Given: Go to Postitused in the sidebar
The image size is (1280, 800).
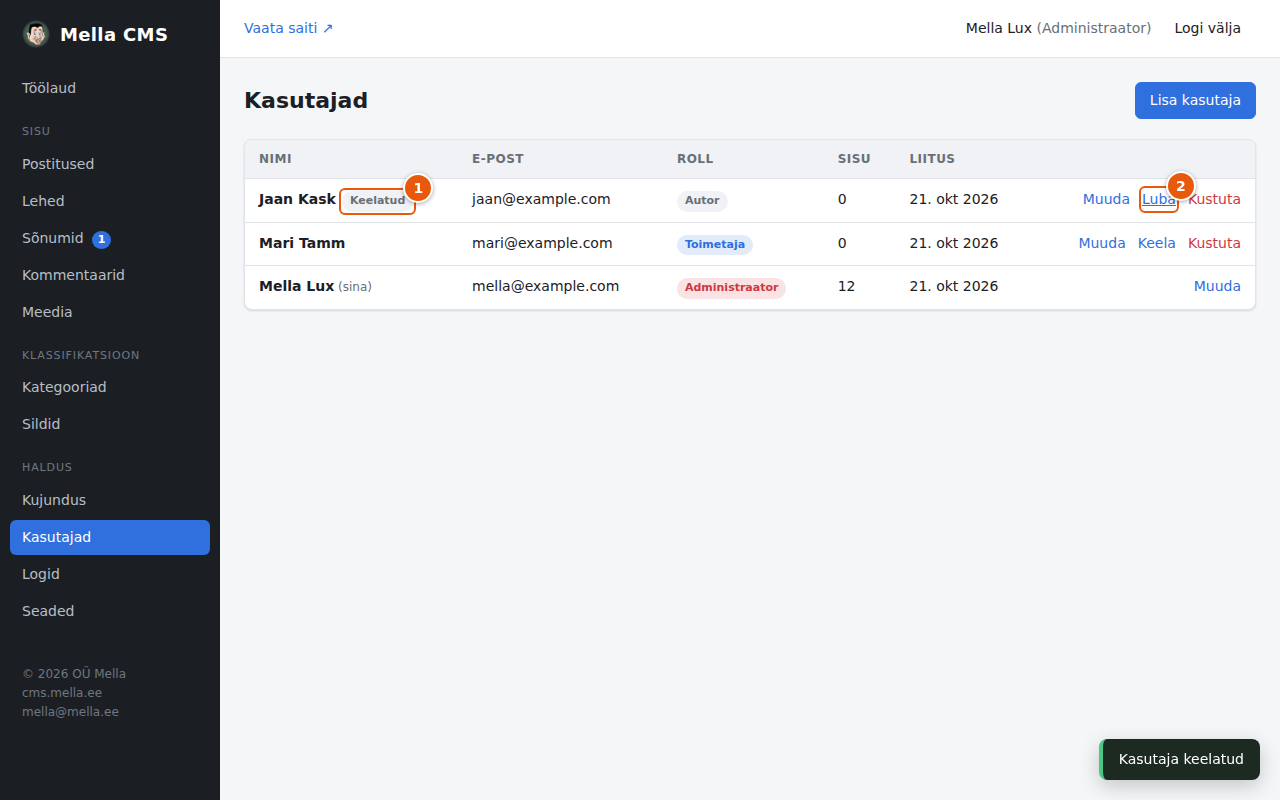Looking at the screenshot, I should 110,164.
